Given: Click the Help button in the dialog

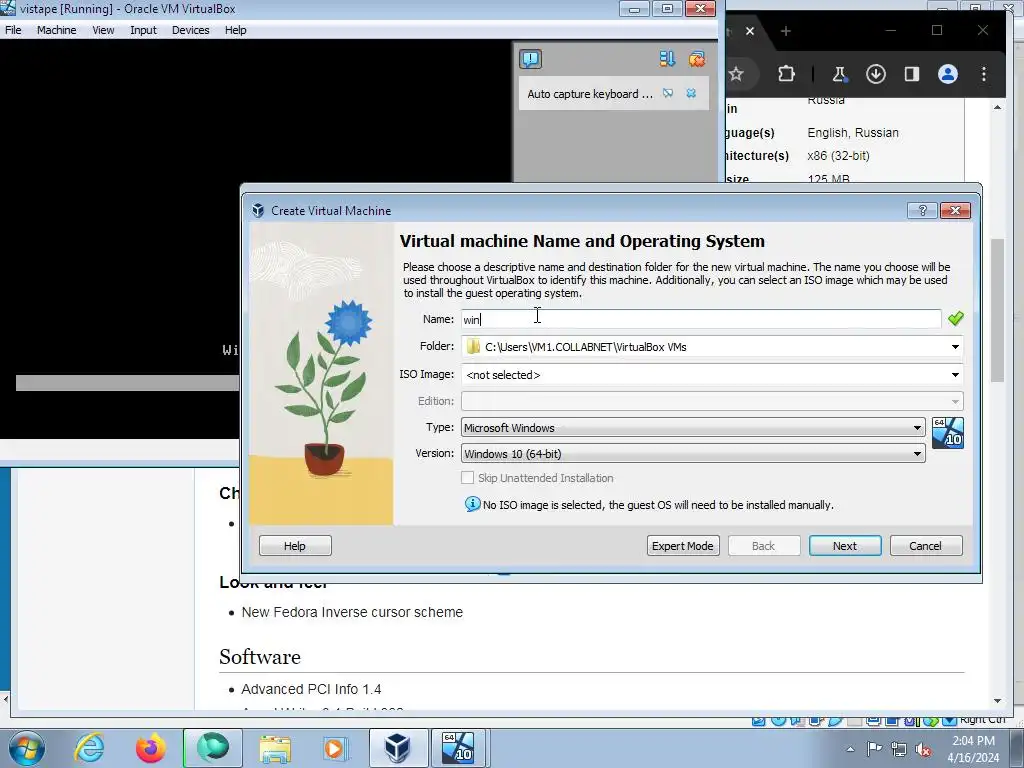Looking at the screenshot, I should (x=295, y=546).
